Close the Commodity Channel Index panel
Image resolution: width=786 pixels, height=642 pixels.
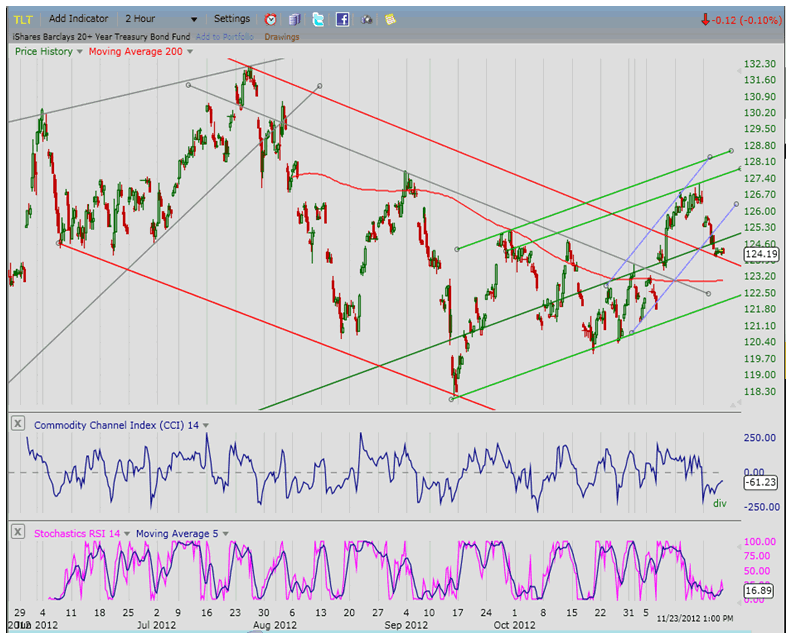[x=19, y=425]
